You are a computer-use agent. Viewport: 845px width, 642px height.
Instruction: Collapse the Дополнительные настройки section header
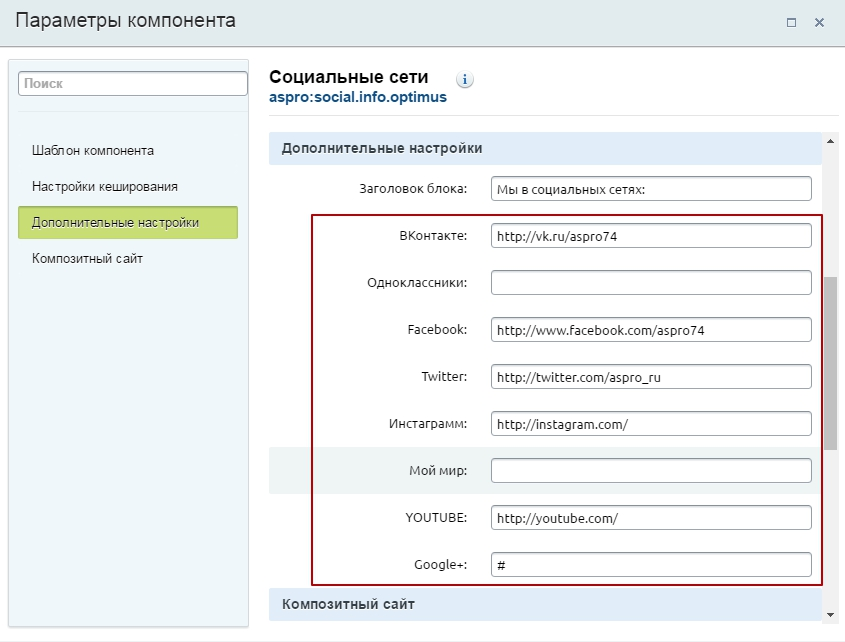(x=545, y=148)
